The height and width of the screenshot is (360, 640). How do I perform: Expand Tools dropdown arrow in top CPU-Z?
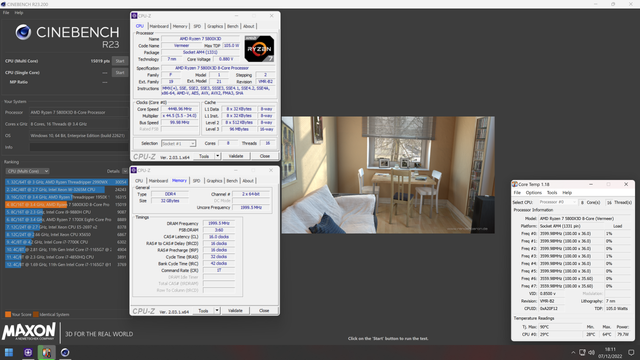click(x=218, y=156)
